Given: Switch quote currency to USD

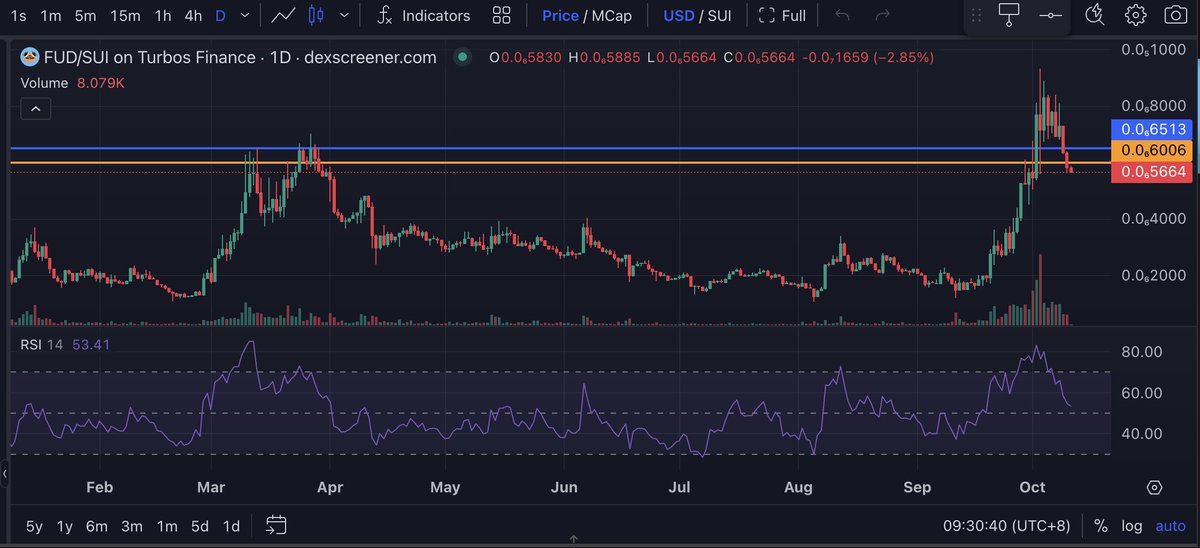Looking at the screenshot, I should pyautogui.click(x=679, y=15).
